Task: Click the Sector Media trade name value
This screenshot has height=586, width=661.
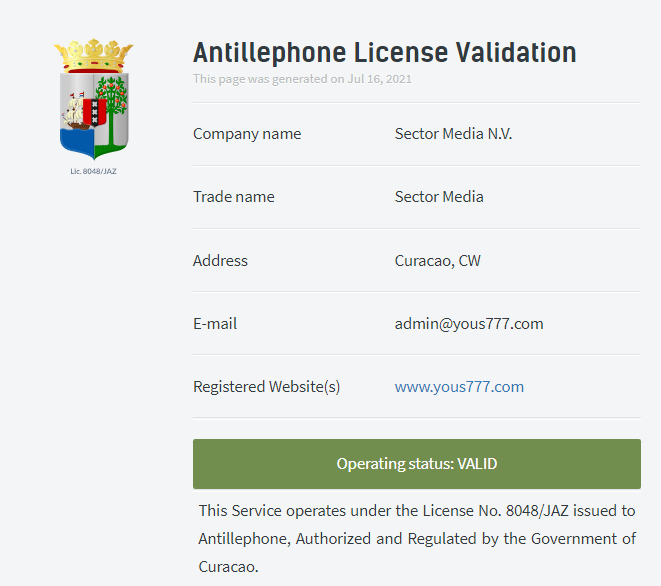Action: 439,197
